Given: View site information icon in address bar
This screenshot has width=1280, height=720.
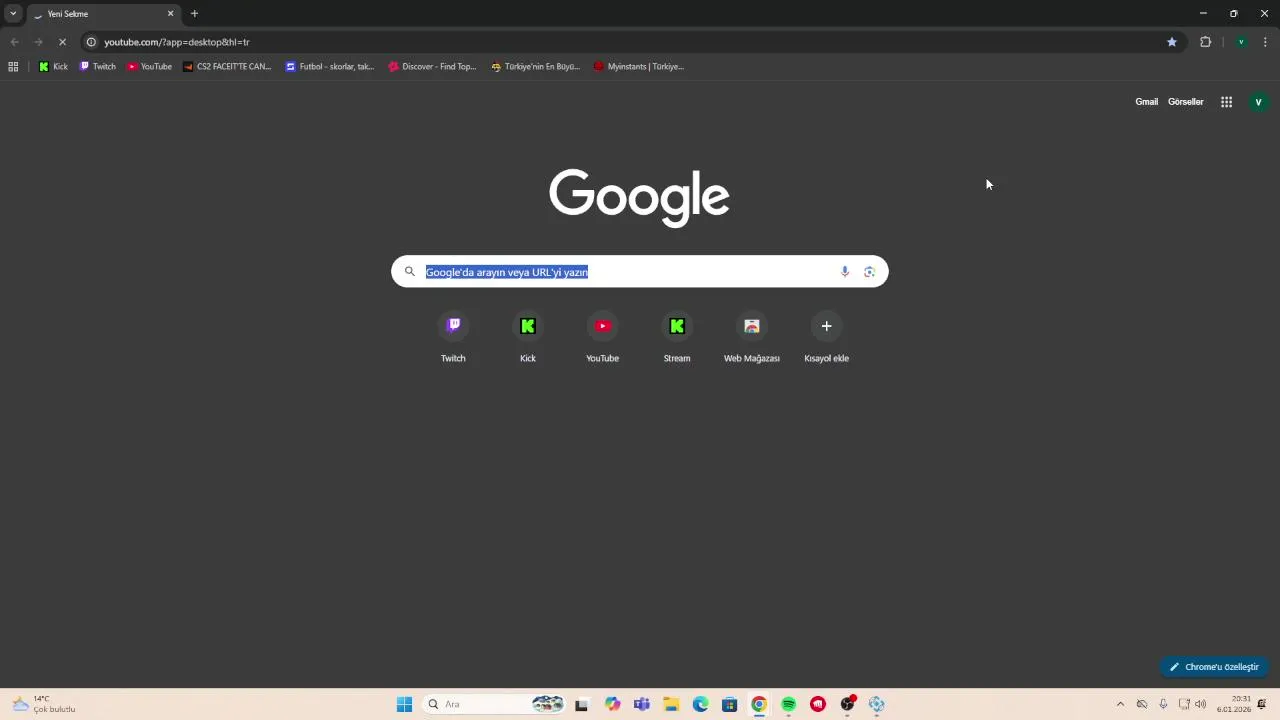Looking at the screenshot, I should pyautogui.click(x=91, y=42).
